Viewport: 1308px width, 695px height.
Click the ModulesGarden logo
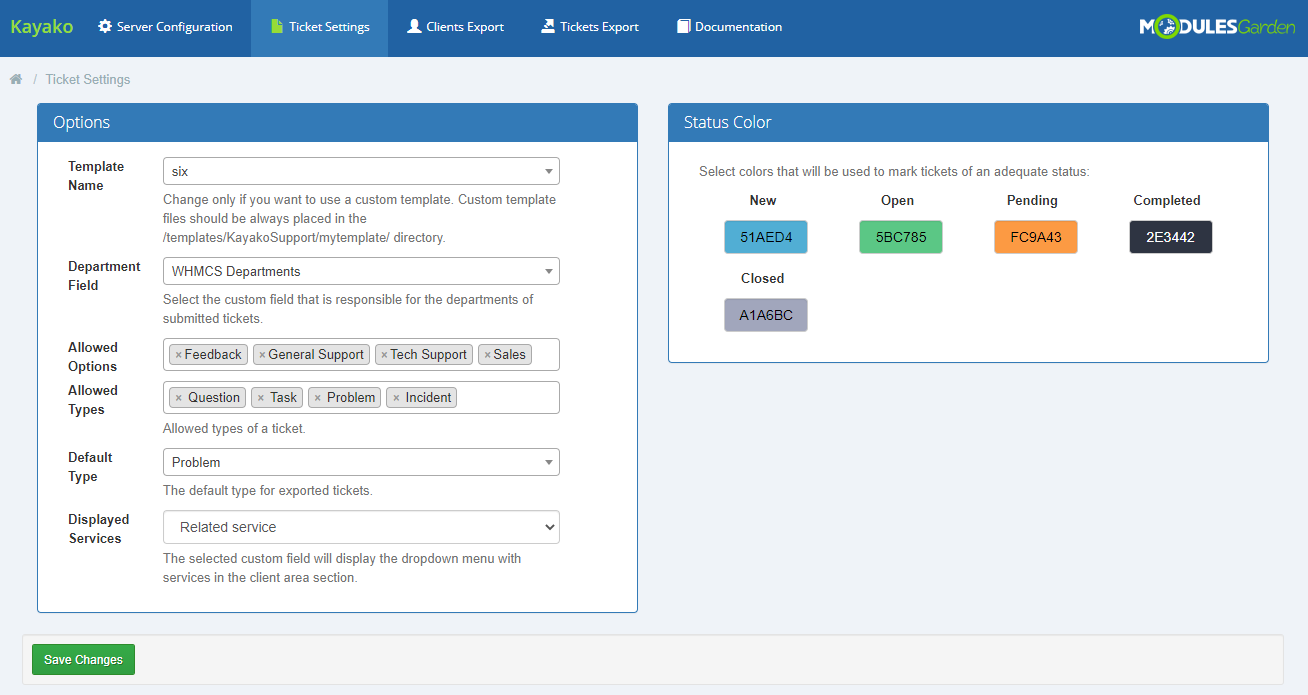[1217, 28]
